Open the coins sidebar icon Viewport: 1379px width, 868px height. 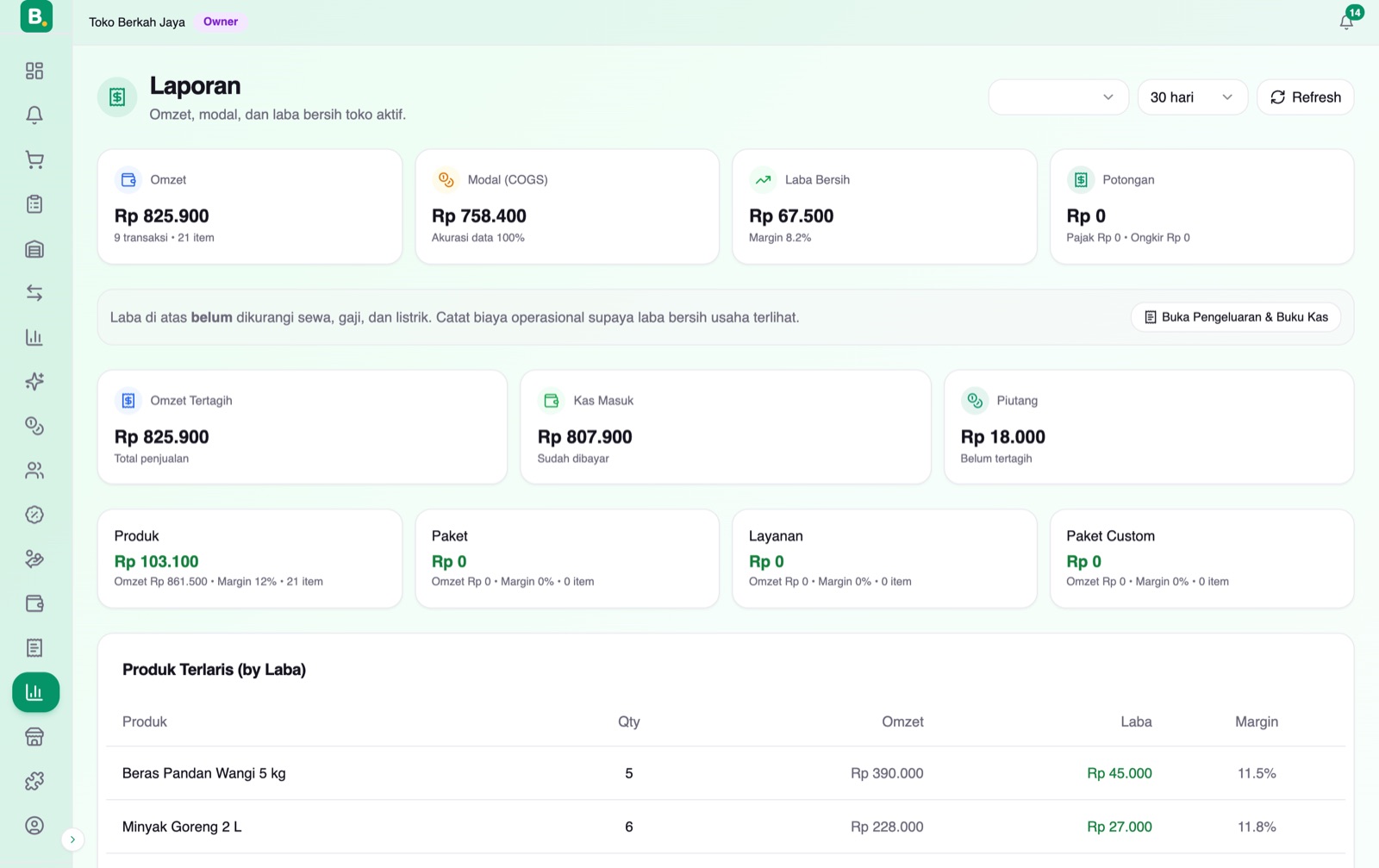click(x=34, y=426)
